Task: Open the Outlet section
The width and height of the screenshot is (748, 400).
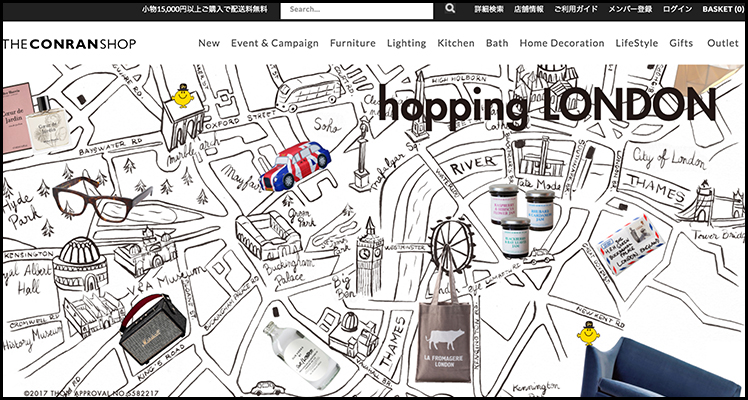Action: (x=722, y=43)
